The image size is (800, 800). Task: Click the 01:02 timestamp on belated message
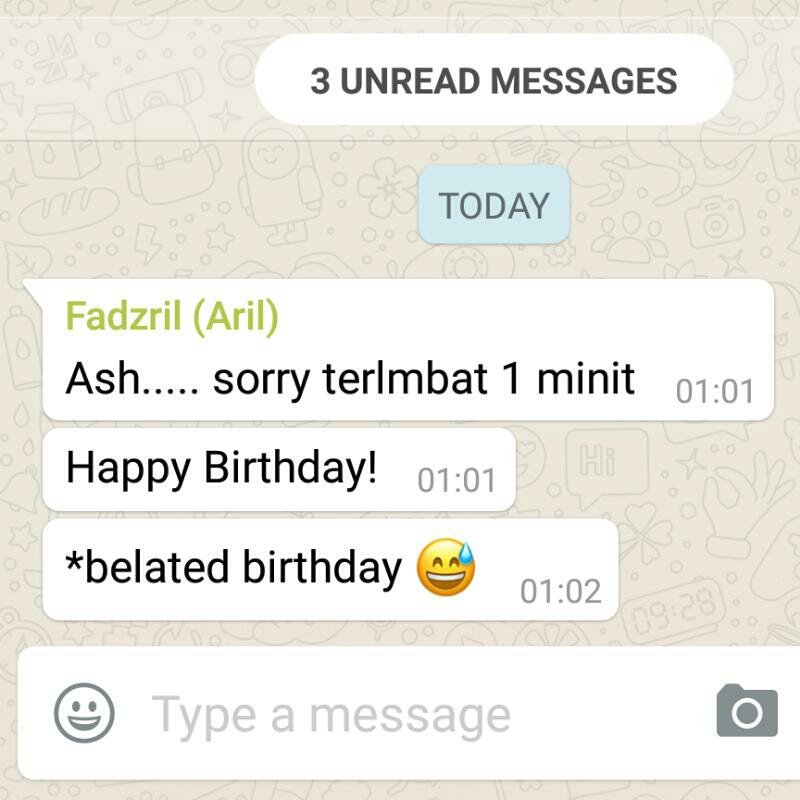pos(561,591)
